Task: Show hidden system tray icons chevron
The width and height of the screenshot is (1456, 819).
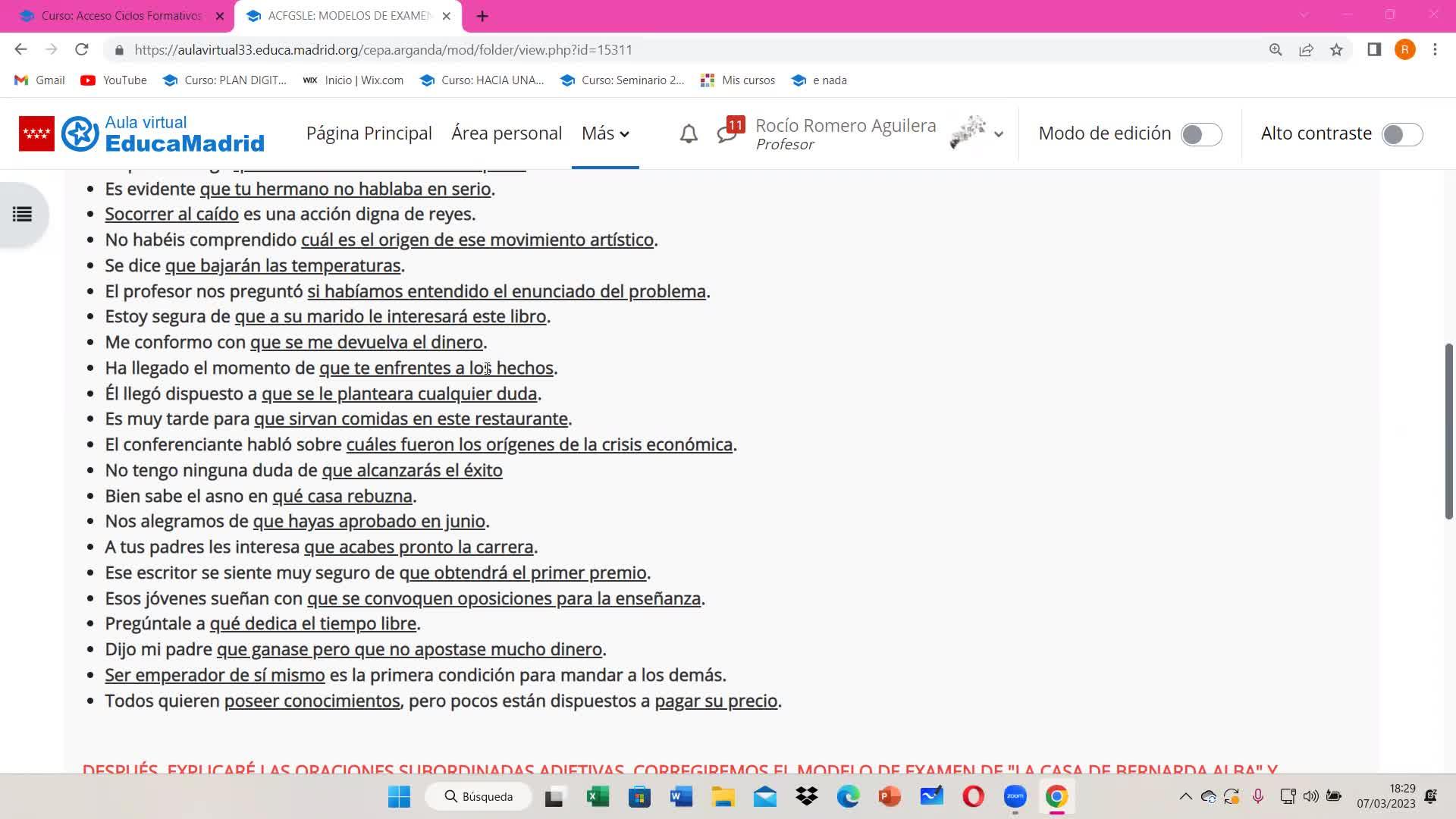Action: 1185,796
